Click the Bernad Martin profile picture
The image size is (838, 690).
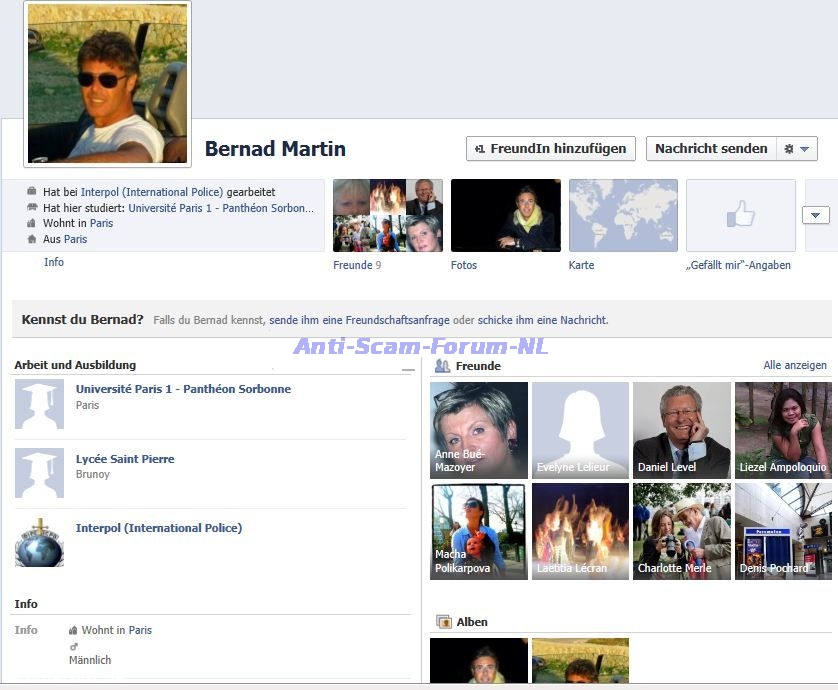point(107,83)
